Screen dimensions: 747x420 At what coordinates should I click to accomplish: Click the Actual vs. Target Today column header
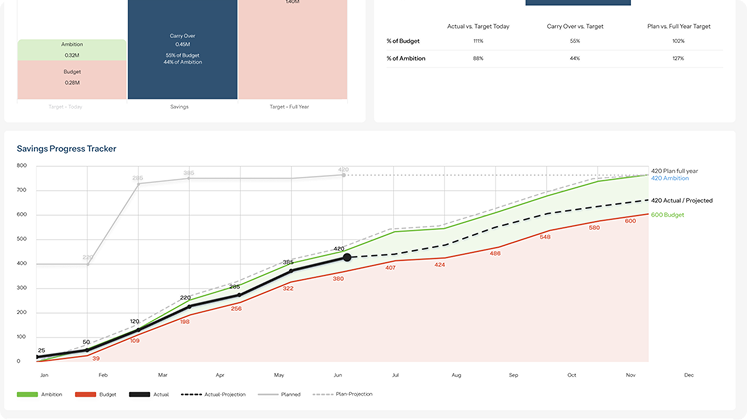pos(478,26)
